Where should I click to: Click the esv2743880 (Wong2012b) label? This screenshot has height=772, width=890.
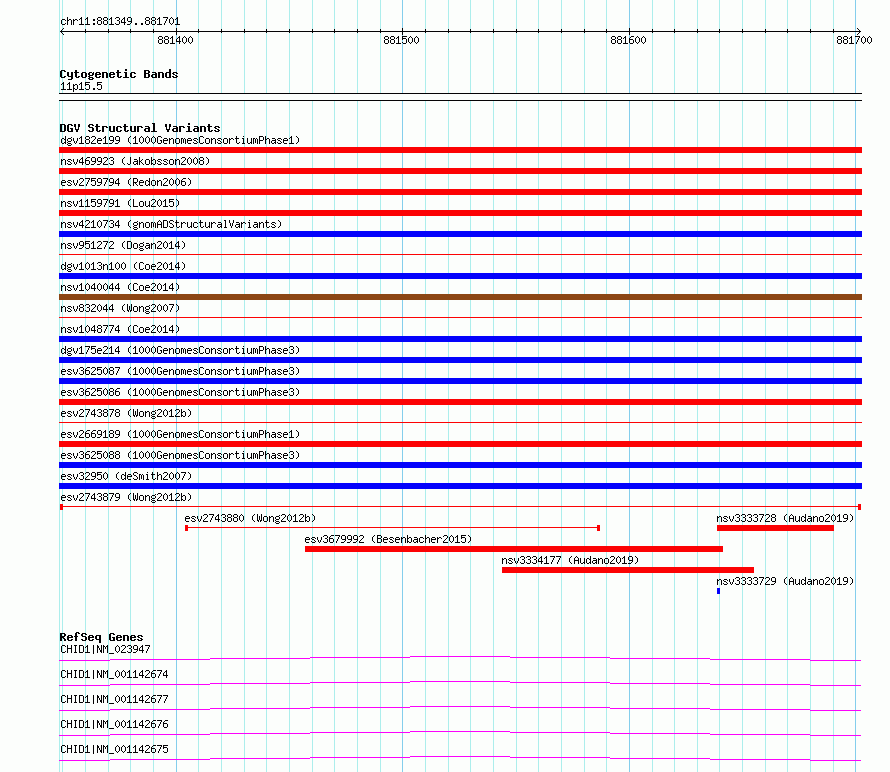coord(250,518)
